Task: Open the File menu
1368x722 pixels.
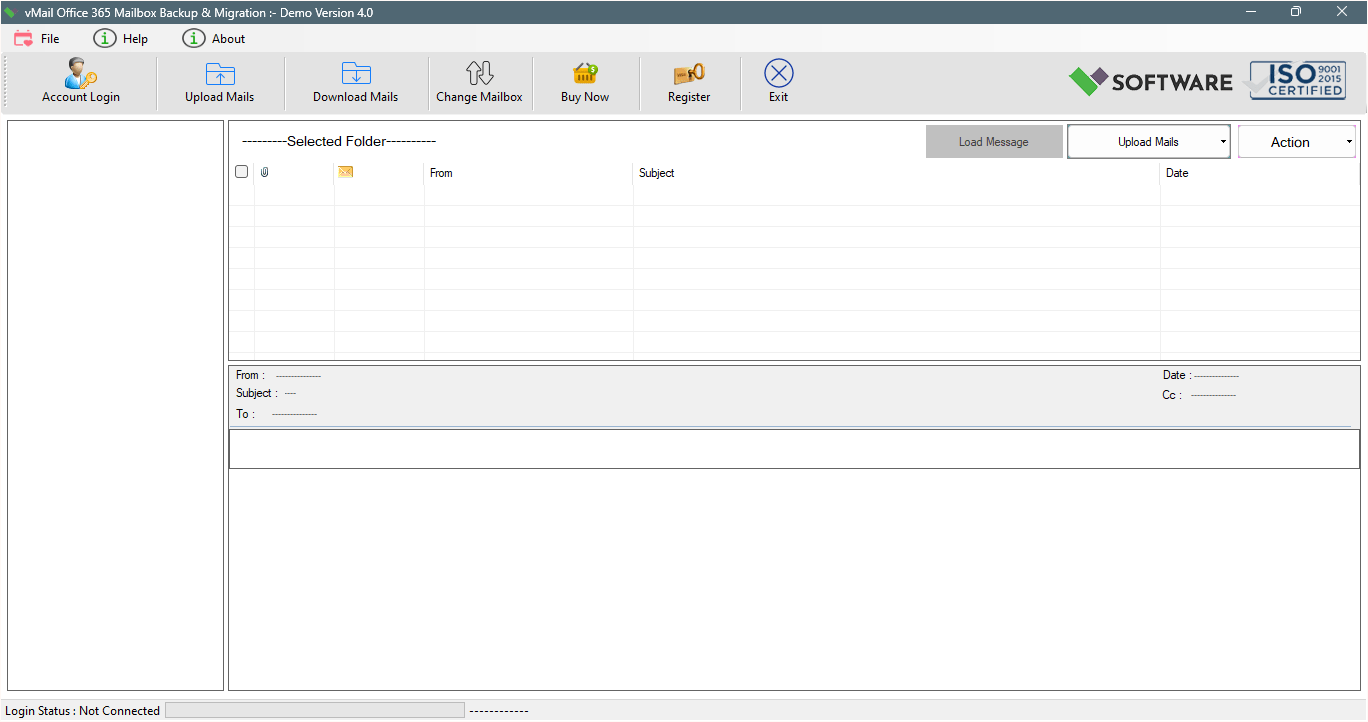Action: tap(37, 39)
